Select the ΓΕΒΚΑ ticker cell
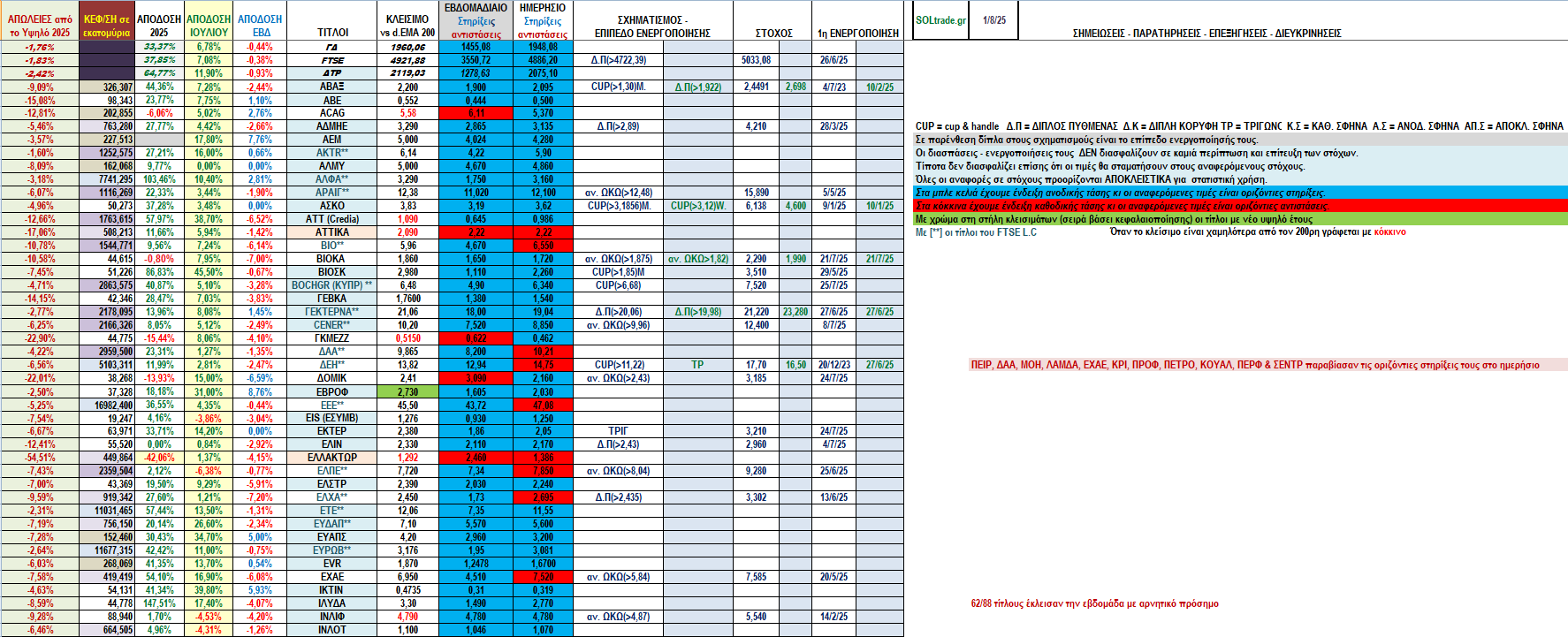This screenshot has width=1568, height=637. 332,299
